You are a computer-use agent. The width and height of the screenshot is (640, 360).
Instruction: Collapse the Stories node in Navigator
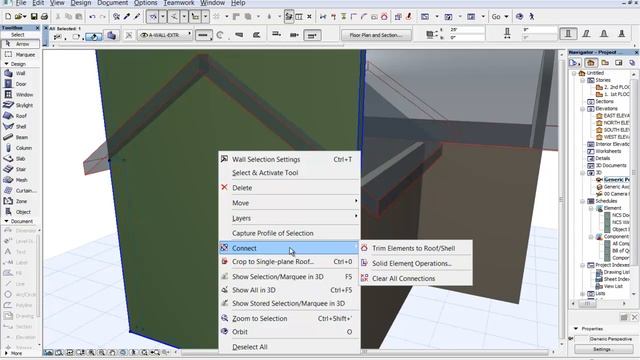click(583, 80)
